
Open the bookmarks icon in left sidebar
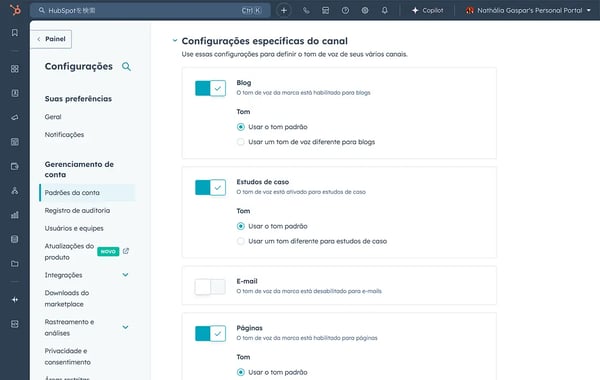(x=15, y=33)
